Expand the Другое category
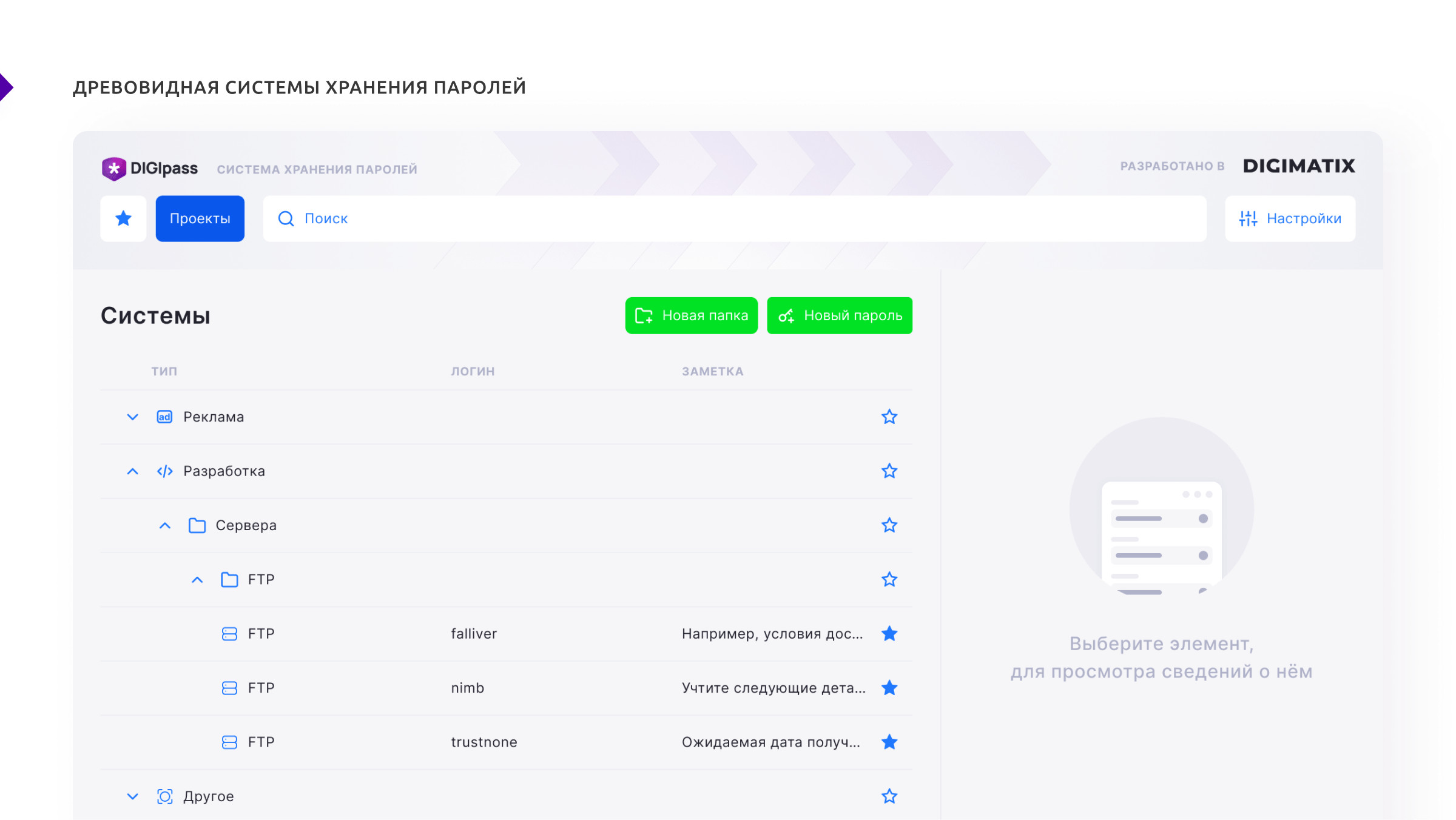Image resolution: width=1456 pixels, height=820 pixels. click(132, 796)
